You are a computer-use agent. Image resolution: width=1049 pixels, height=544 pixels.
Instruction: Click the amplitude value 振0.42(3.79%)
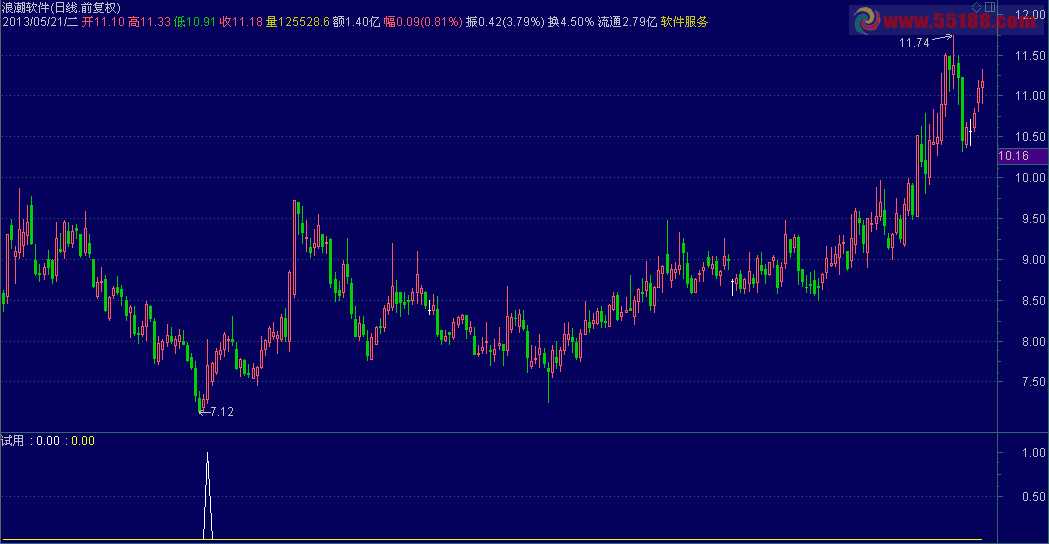click(505, 22)
